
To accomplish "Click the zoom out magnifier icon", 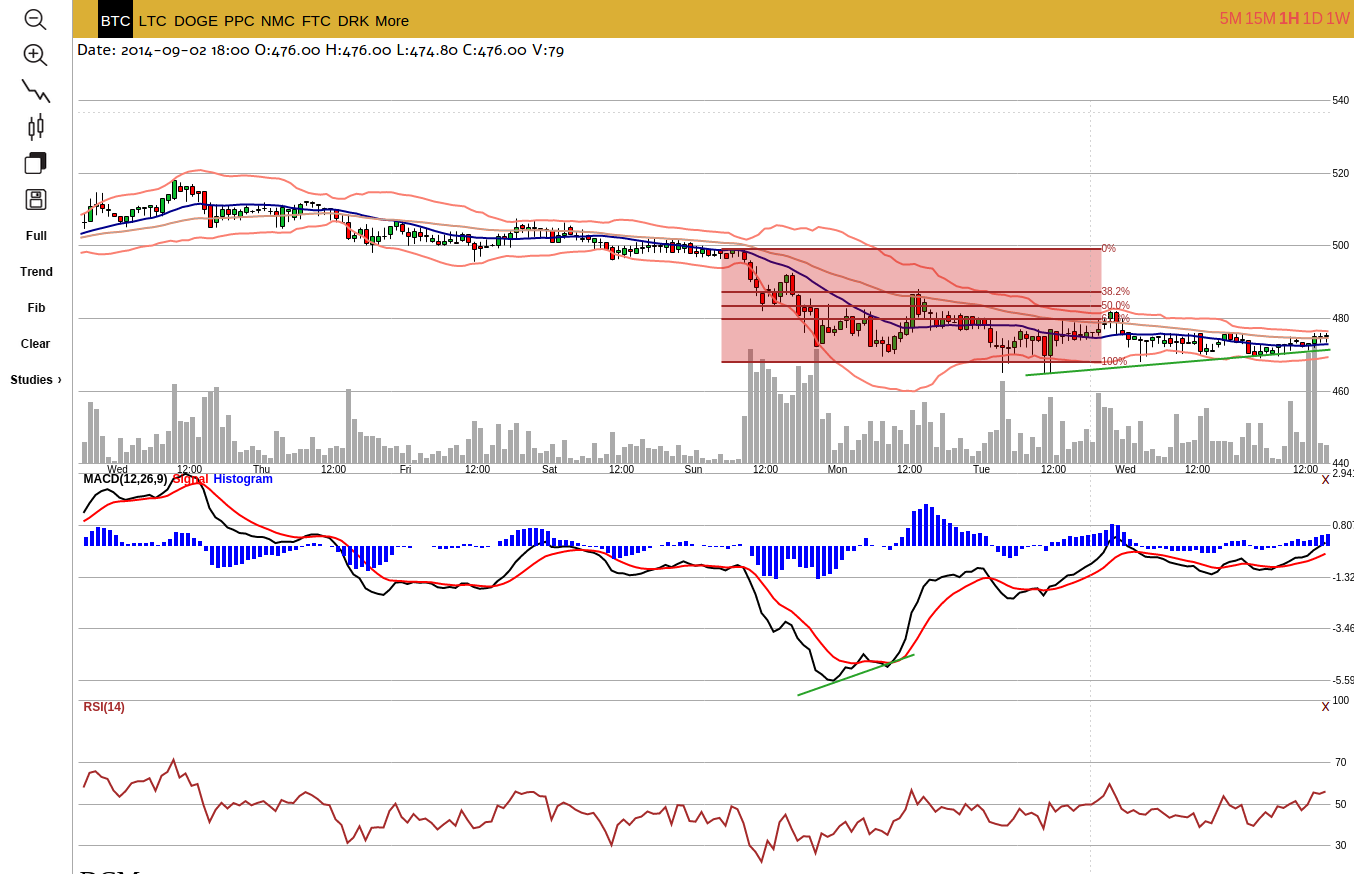I will pos(35,19).
